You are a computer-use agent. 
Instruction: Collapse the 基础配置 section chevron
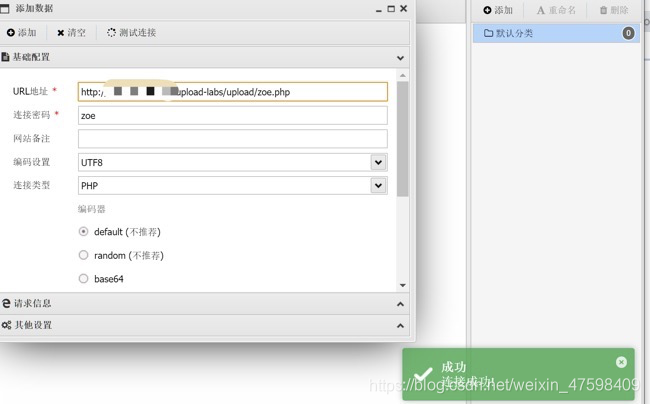(x=401, y=58)
